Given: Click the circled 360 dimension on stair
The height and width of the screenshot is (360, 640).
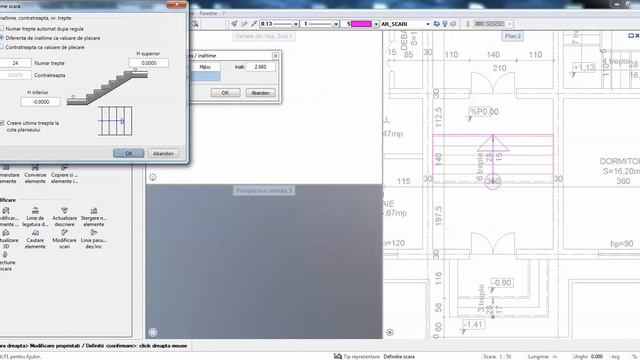Looking at the screenshot, I should coord(493,181).
